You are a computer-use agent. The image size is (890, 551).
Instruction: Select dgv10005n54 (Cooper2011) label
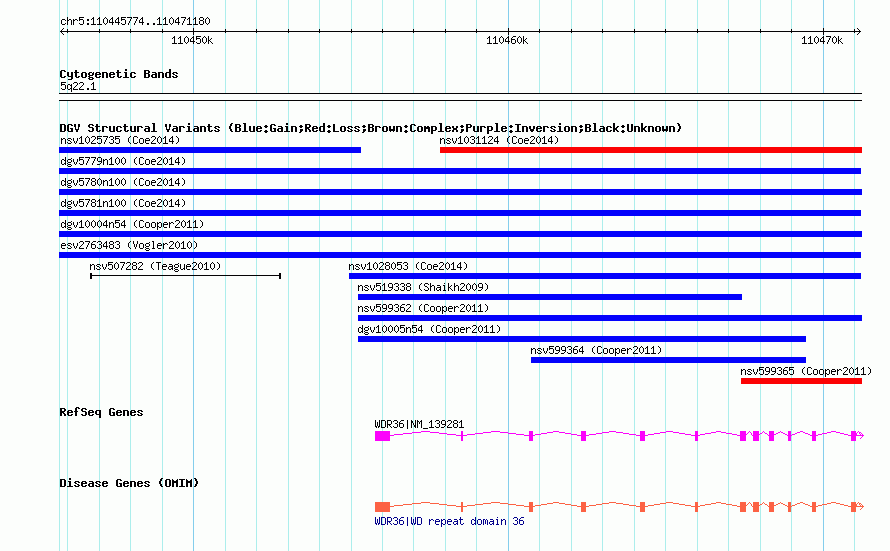(x=429, y=329)
